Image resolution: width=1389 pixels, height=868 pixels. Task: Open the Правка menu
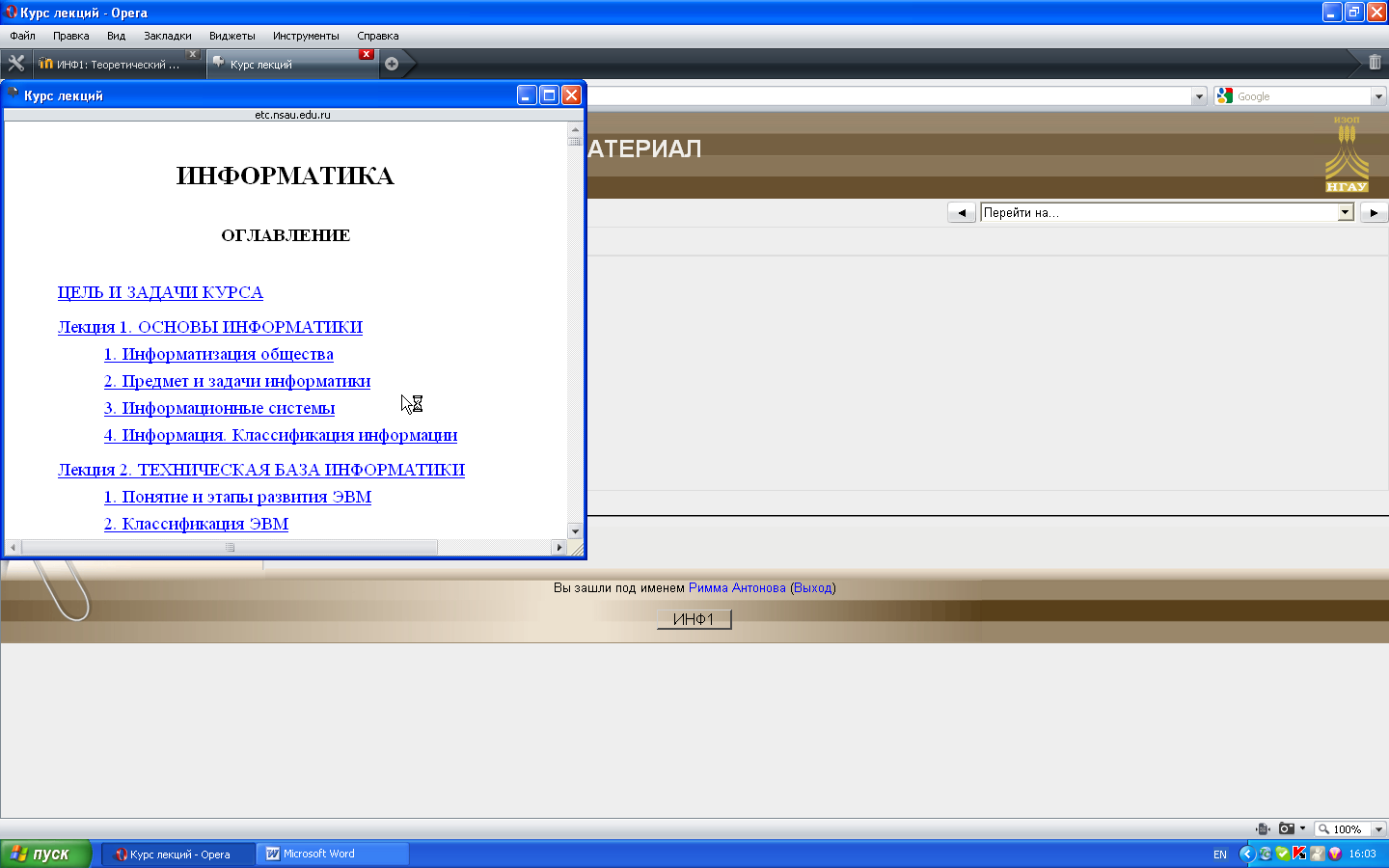pyautogui.click(x=71, y=36)
